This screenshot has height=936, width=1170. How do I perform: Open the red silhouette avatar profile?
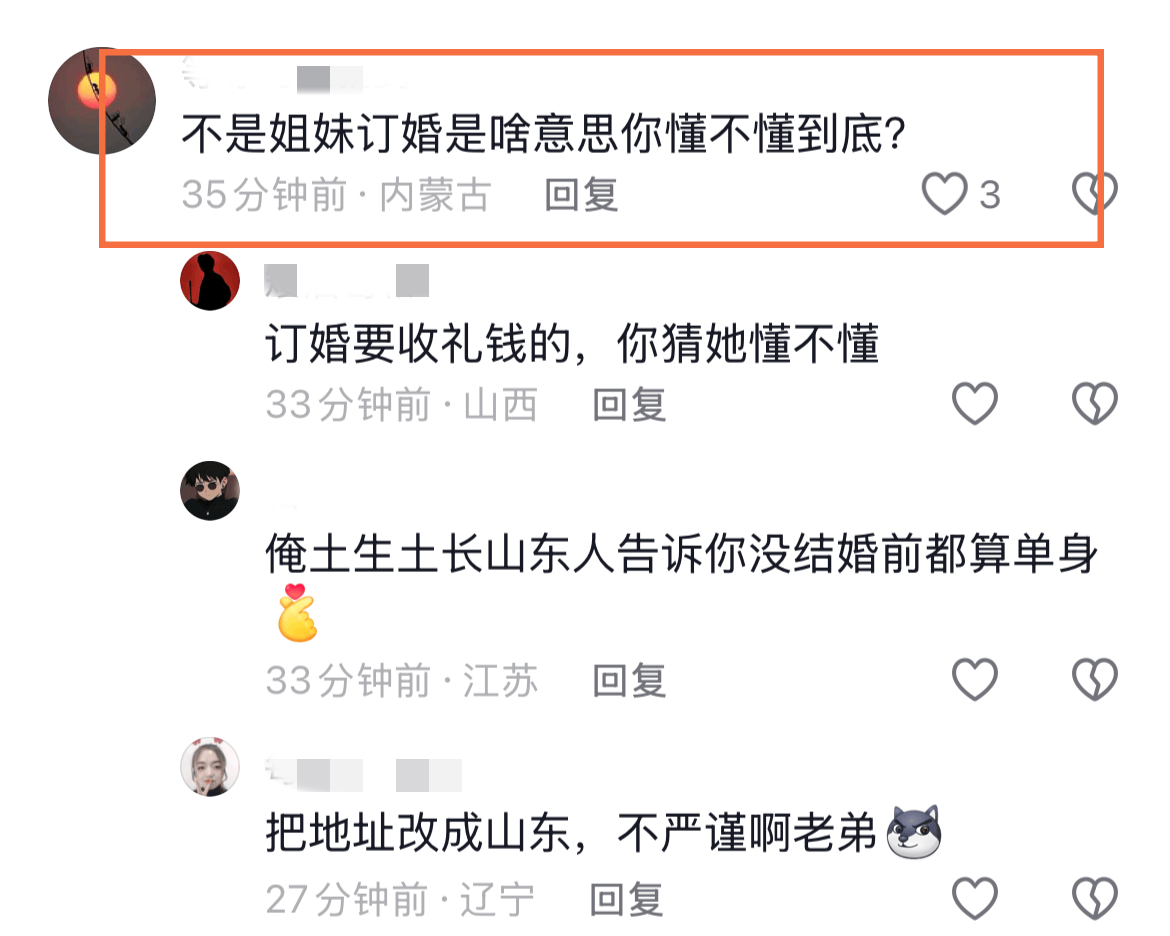point(210,281)
